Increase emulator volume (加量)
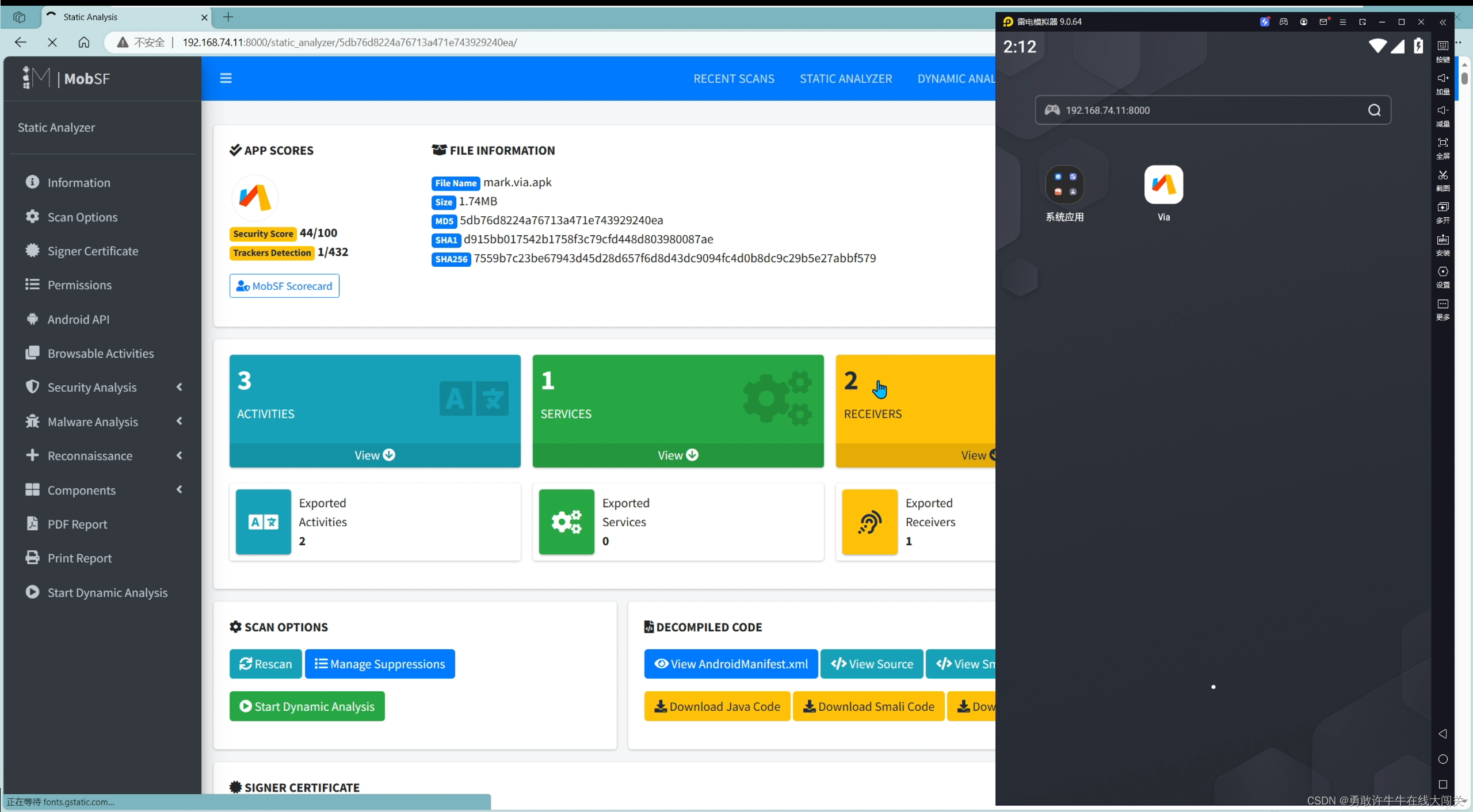This screenshot has width=1473, height=812. click(x=1443, y=83)
